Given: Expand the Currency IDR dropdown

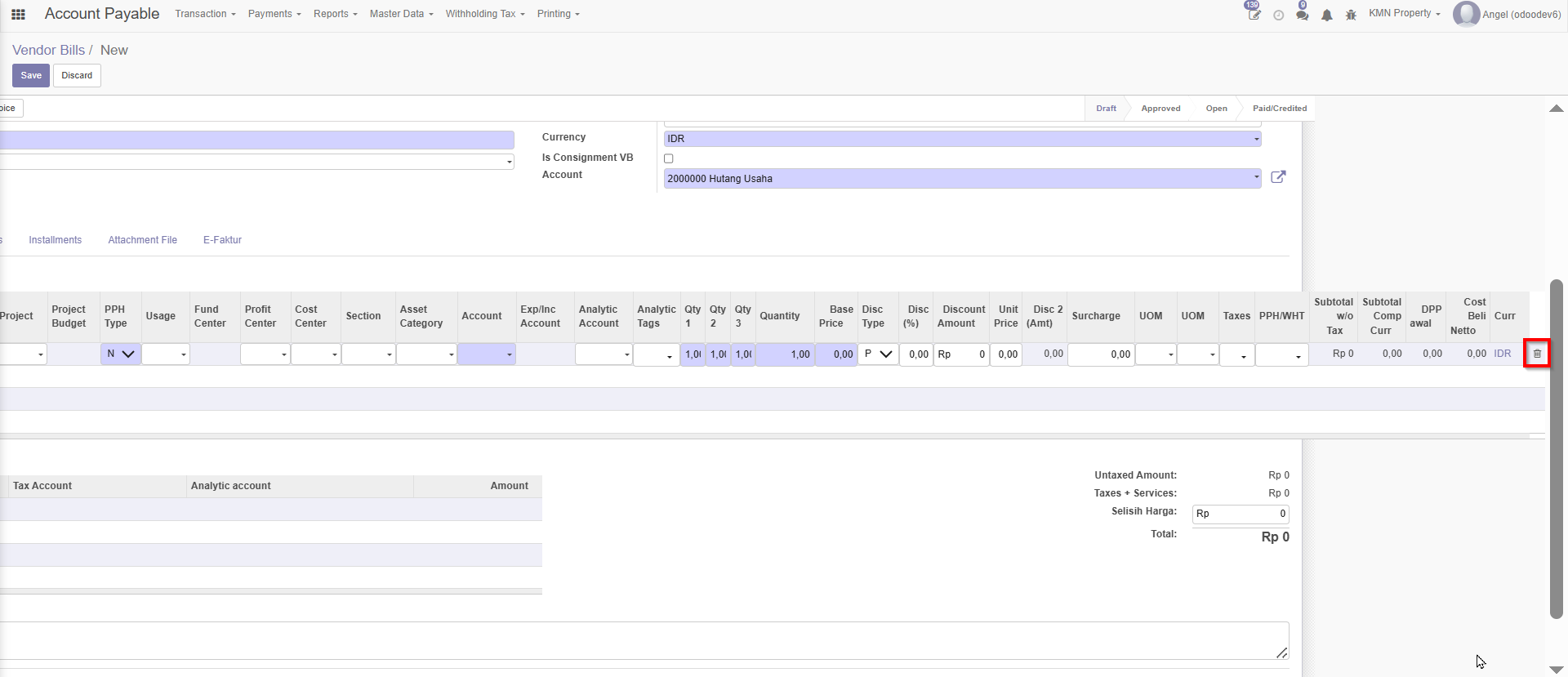Looking at the screenshot, I should [x=962, y=139].
